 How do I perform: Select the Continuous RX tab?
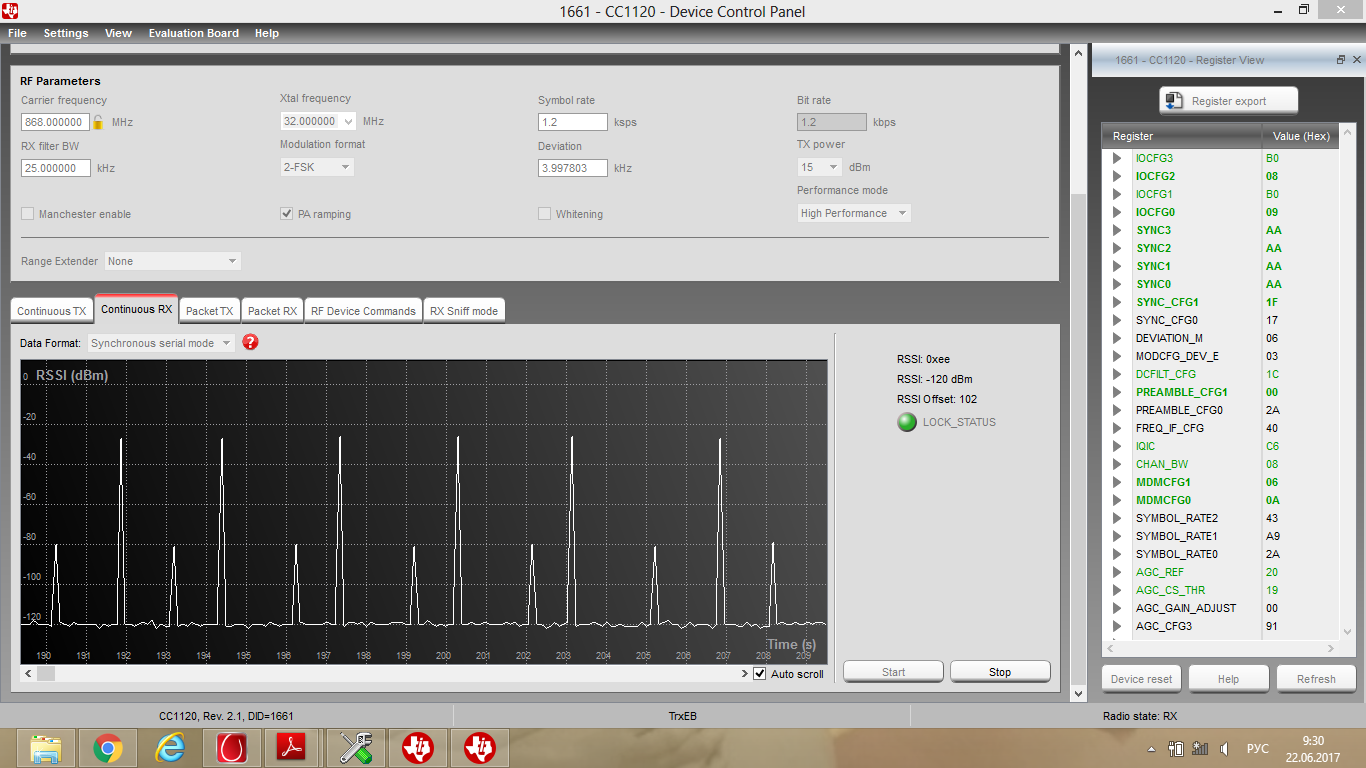coord(136,309)
